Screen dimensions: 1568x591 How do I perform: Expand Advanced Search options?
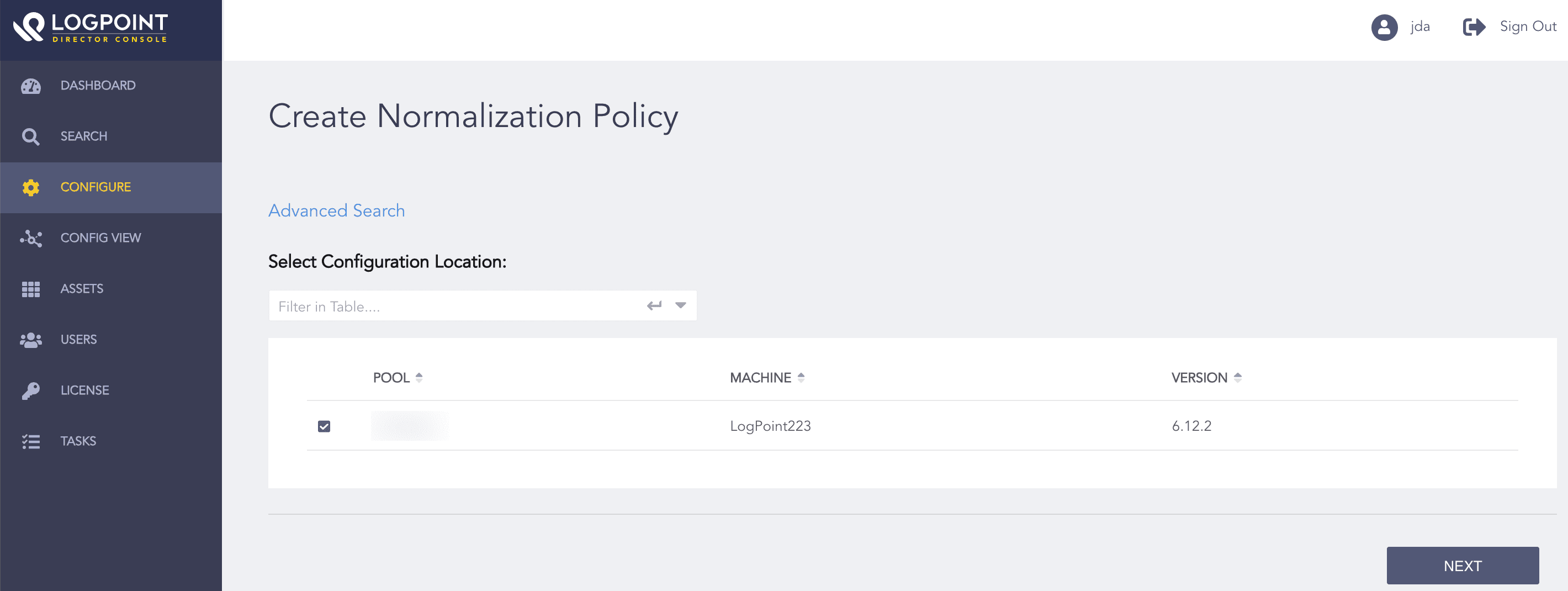point(336,210)
